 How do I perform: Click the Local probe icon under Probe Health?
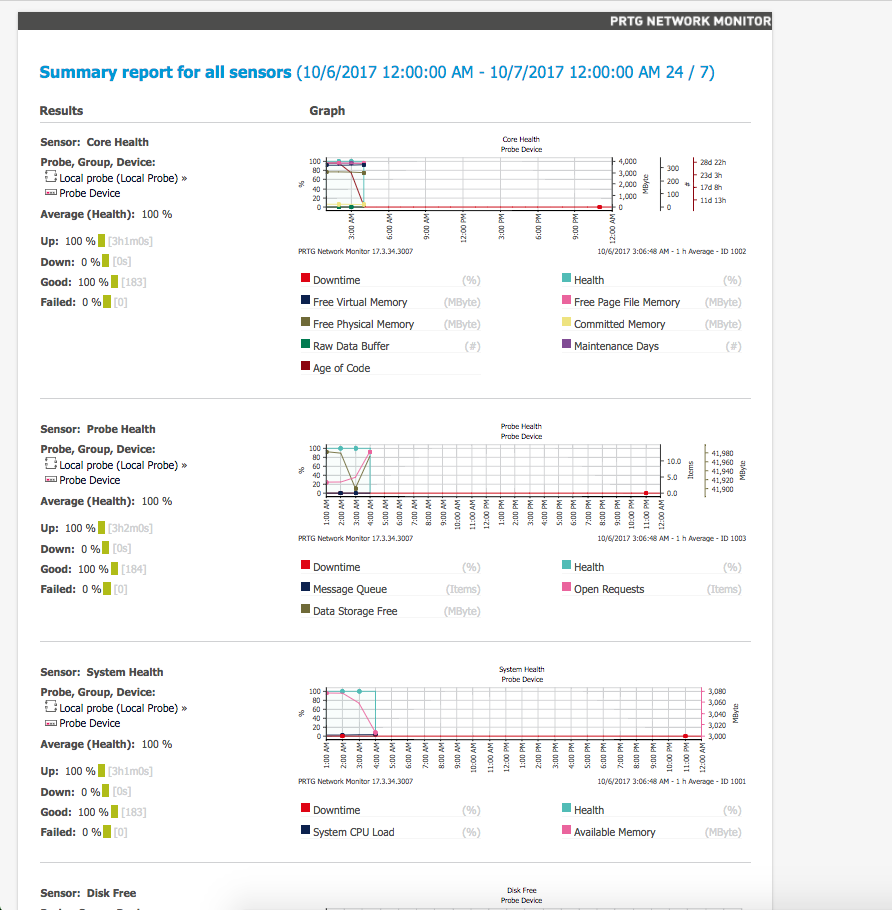pyautogui.click(x=51, y=463)
